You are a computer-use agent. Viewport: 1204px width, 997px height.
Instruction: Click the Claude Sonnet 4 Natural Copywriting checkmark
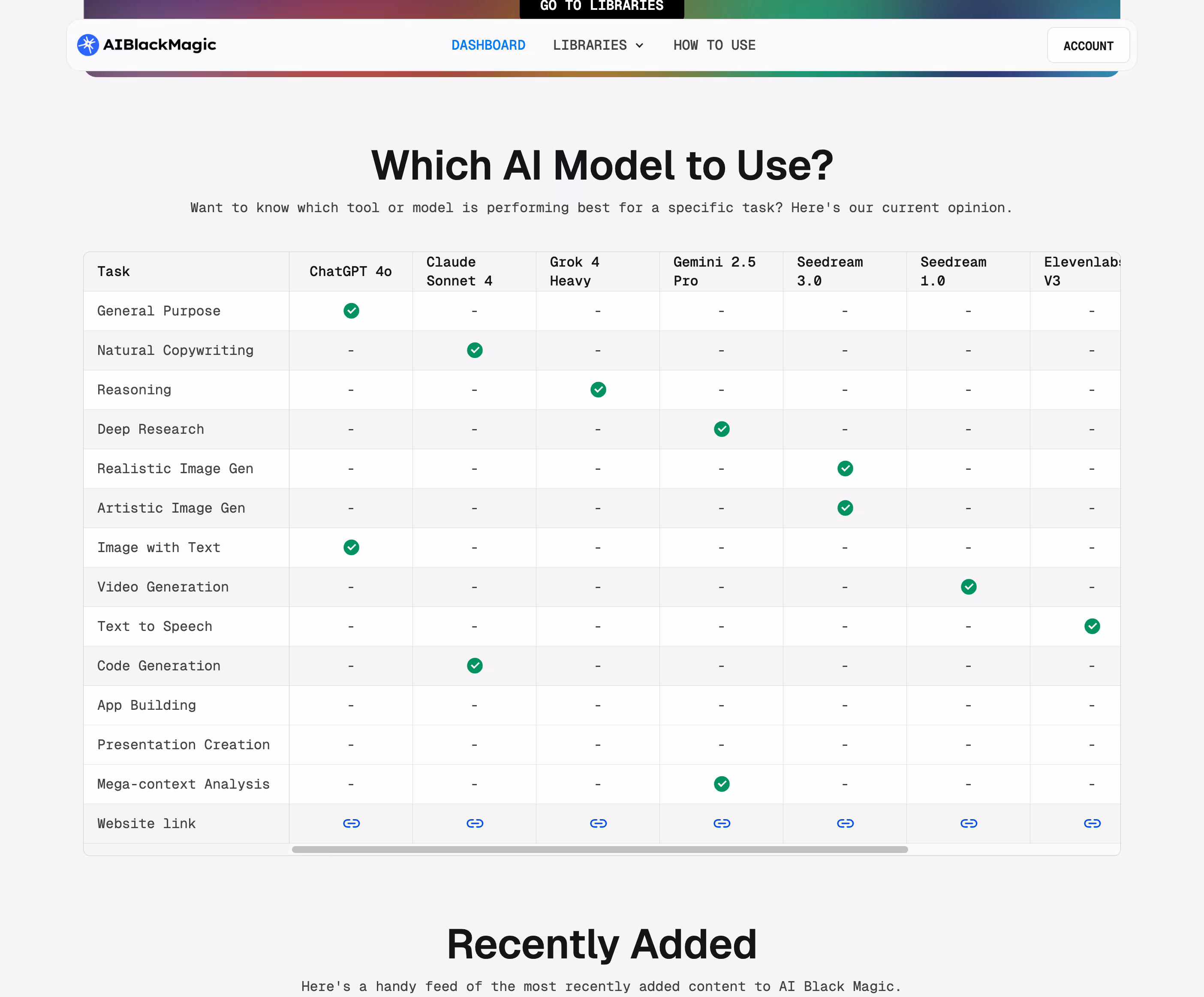point(475,350)
